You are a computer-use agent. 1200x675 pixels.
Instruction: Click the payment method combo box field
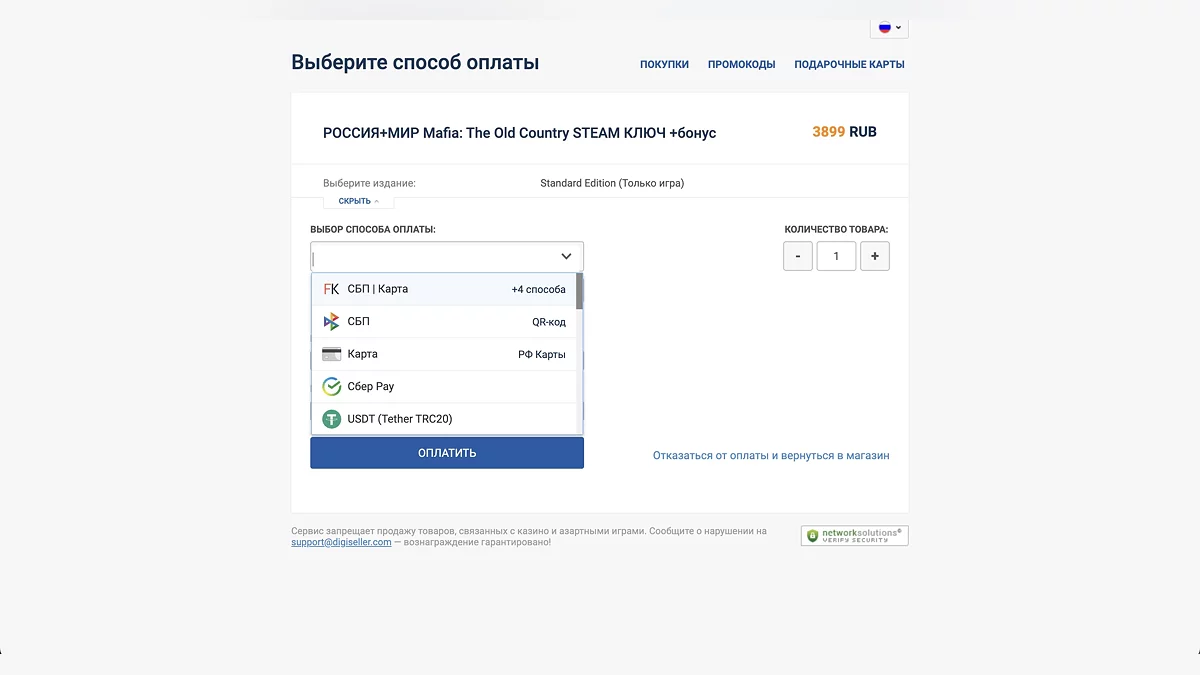pos(447,256)
